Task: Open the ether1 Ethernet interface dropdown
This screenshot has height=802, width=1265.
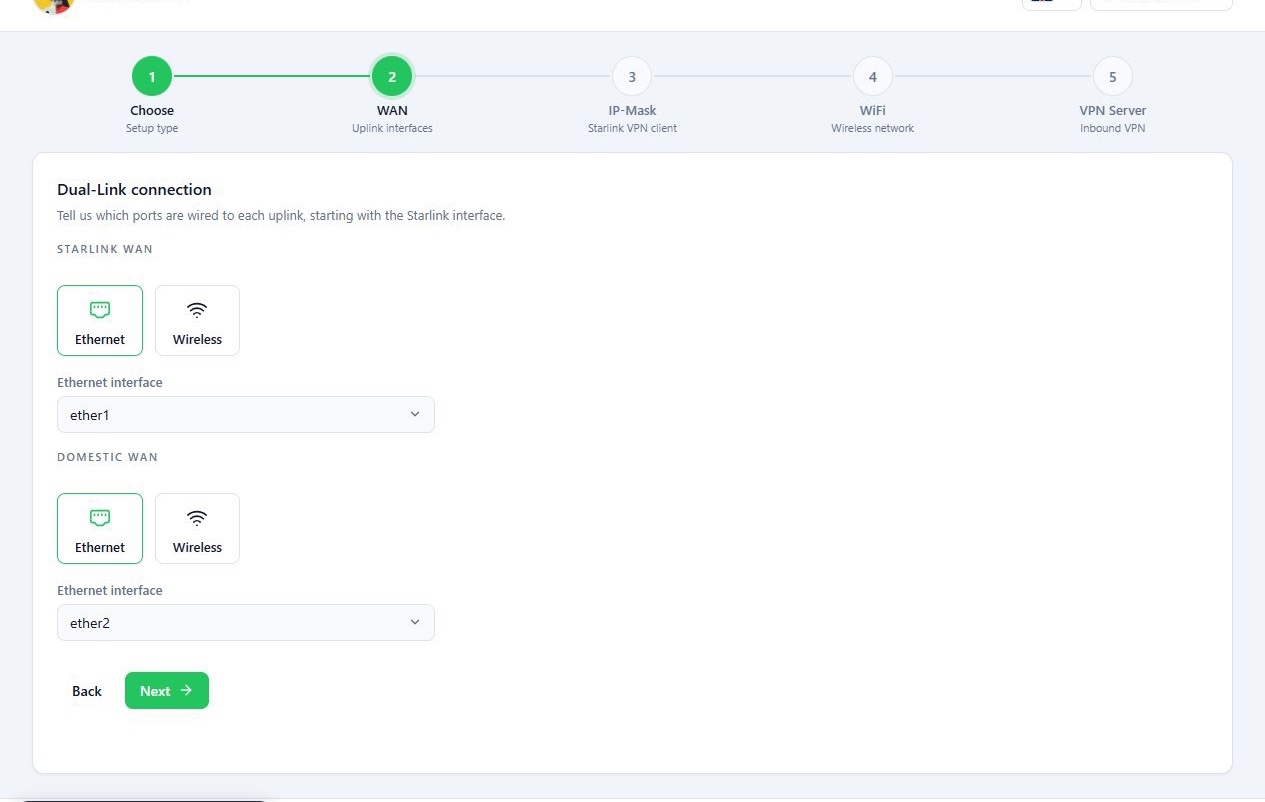Action: coord(246,415)
